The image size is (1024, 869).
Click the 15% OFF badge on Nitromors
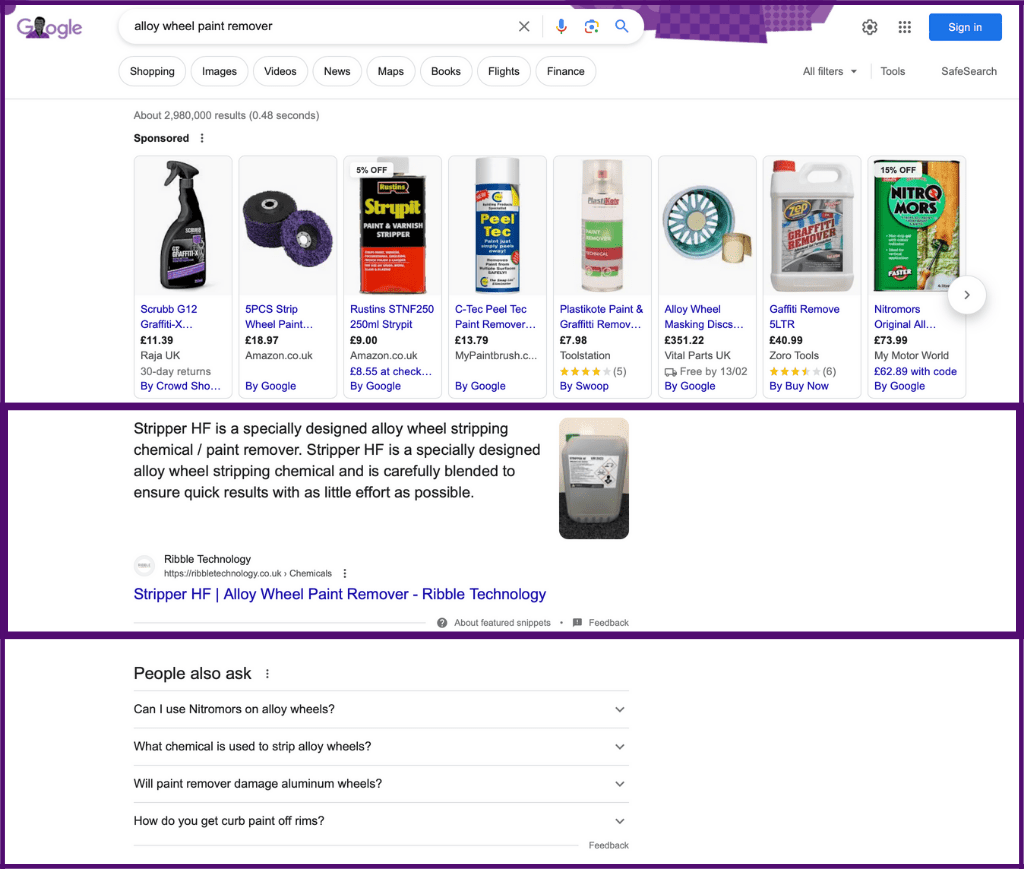pyautogui.click(x=898, y=170)
